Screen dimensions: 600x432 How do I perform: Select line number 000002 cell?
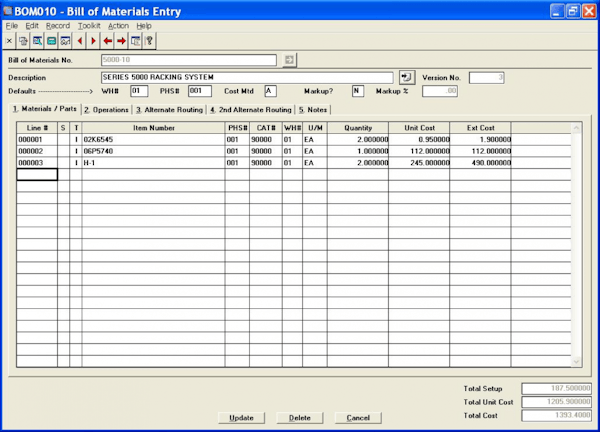(x=37, y=151)
